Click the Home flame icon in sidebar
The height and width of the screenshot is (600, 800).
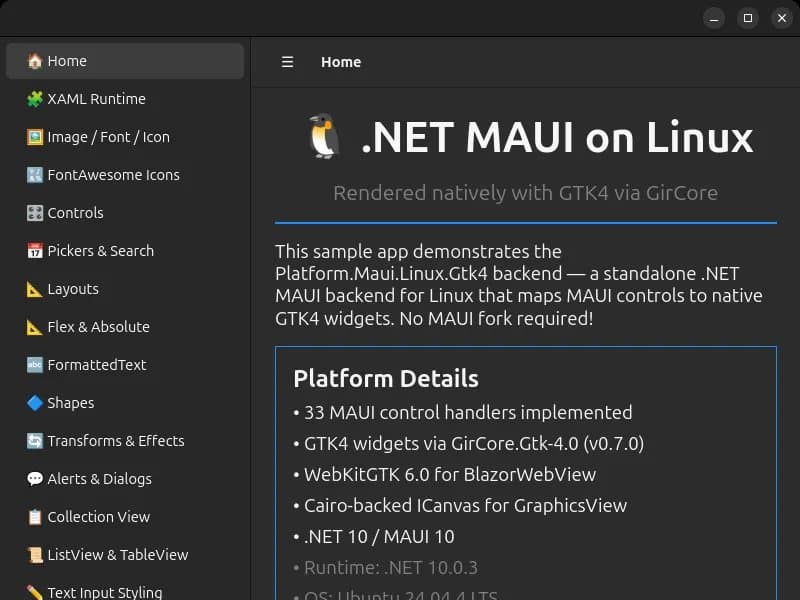point(32,60)
